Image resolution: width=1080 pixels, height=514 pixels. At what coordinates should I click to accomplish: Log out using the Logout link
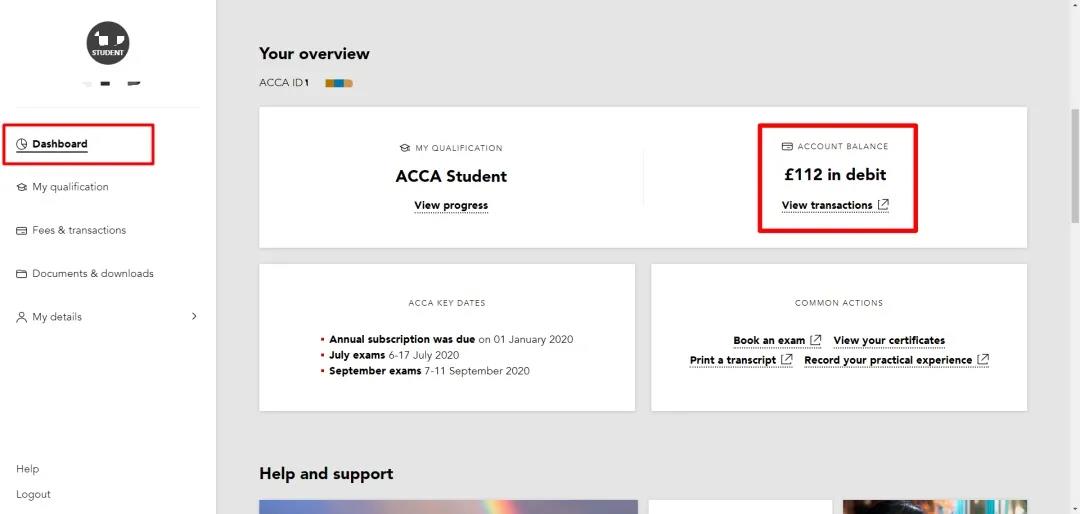(x=33, y=494)
